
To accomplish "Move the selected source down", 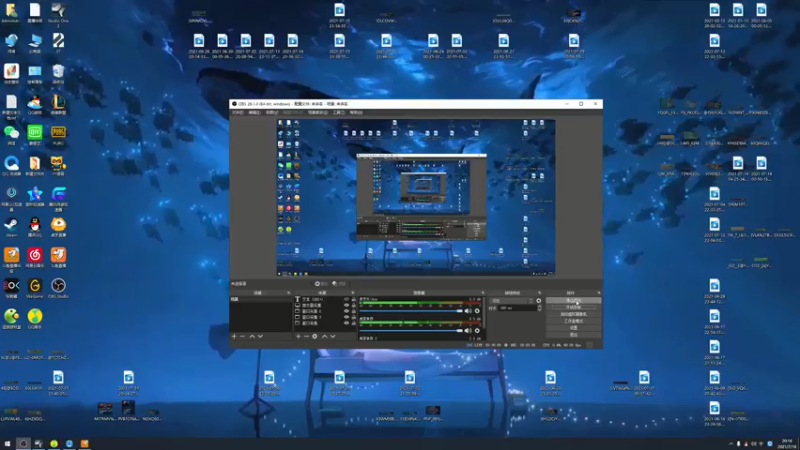I will pos(333,337).
